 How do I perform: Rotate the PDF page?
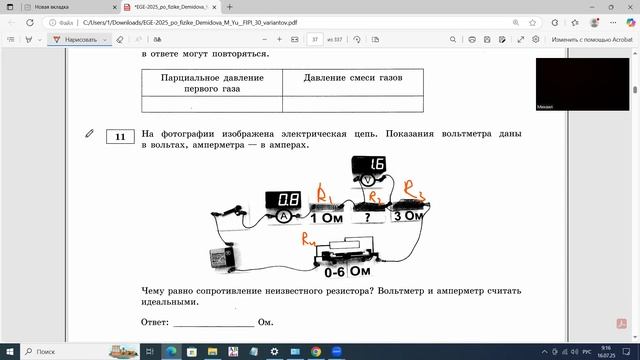357,40
